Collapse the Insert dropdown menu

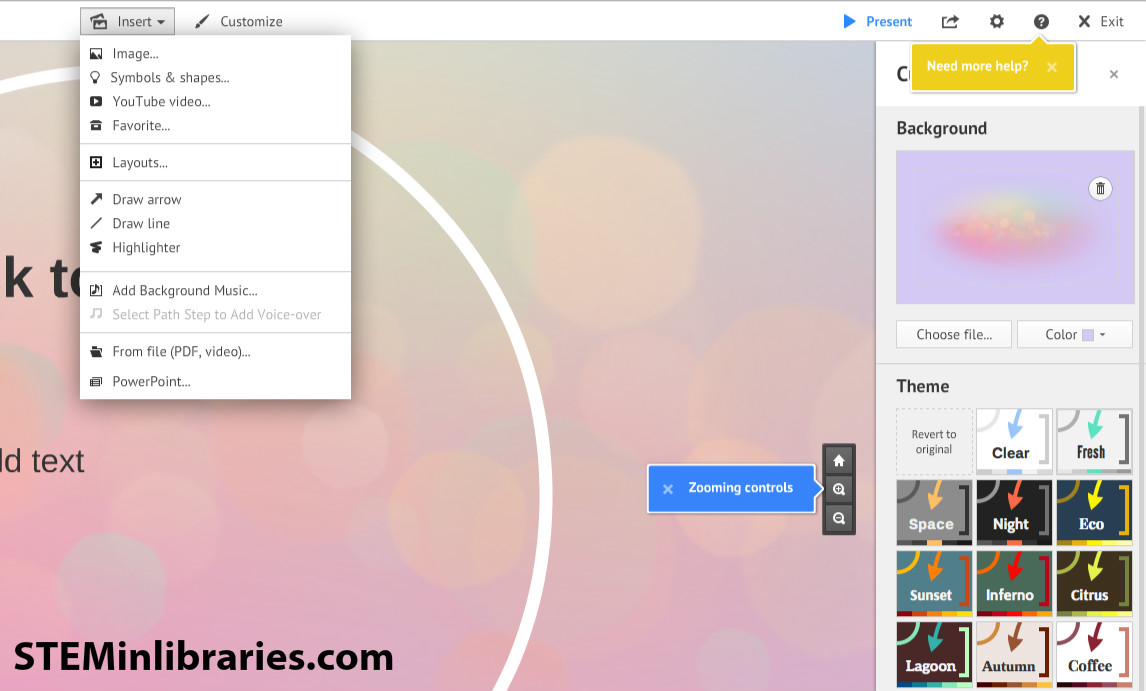coord(127,21)
